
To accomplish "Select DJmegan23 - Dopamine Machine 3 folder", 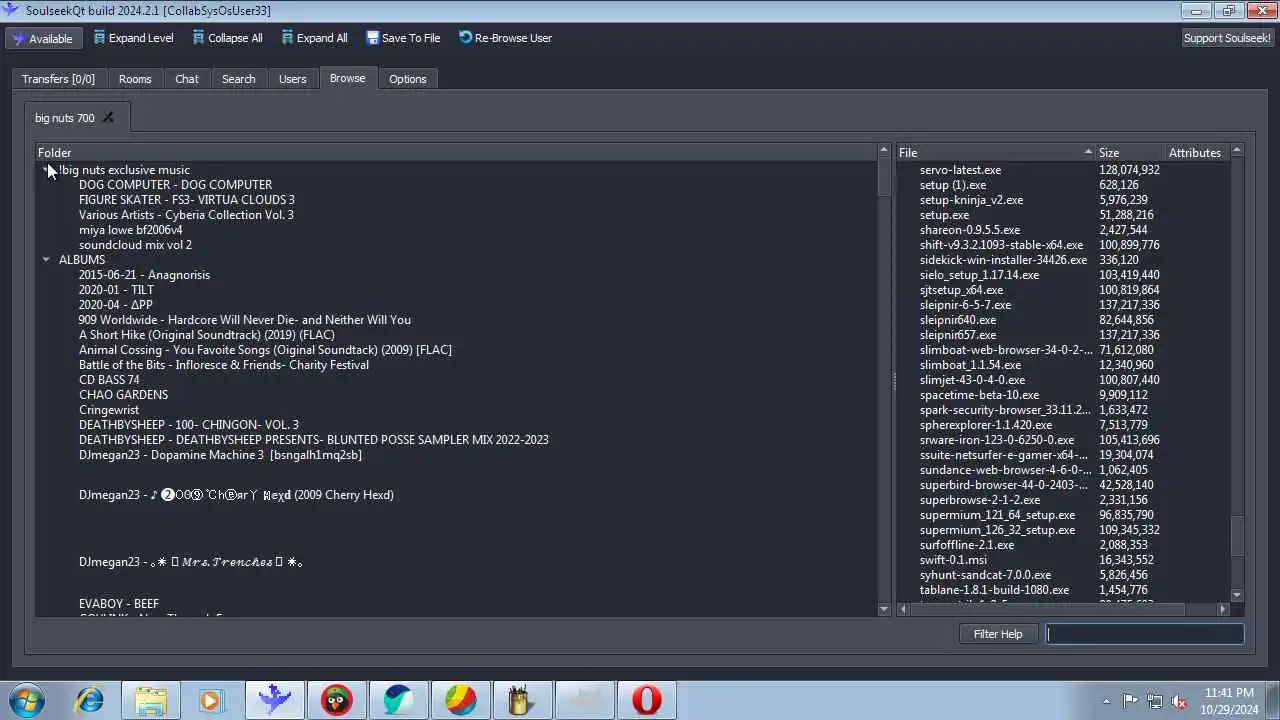I will pos(220,455).
